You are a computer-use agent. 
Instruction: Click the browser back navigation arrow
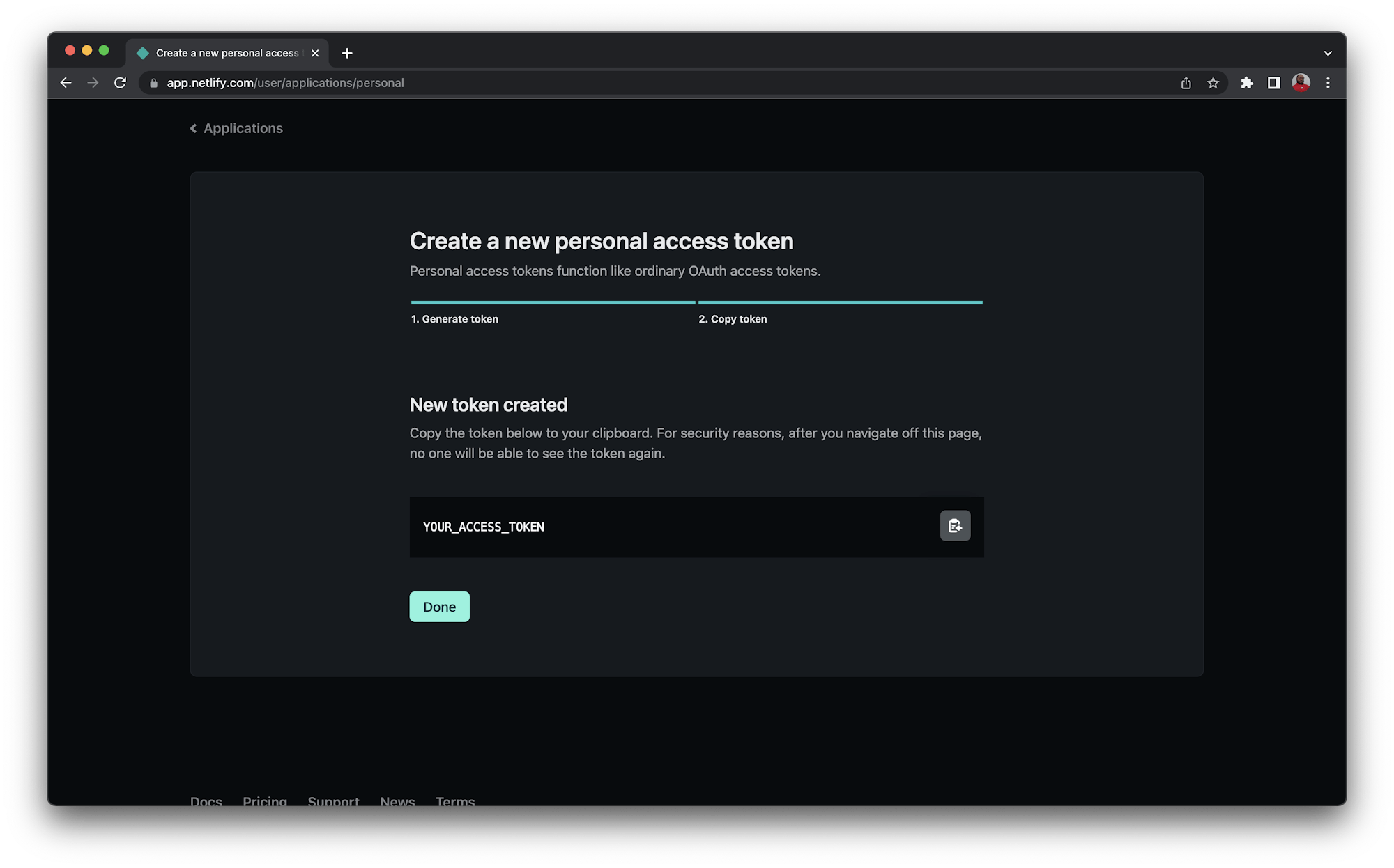coord(66,82)
